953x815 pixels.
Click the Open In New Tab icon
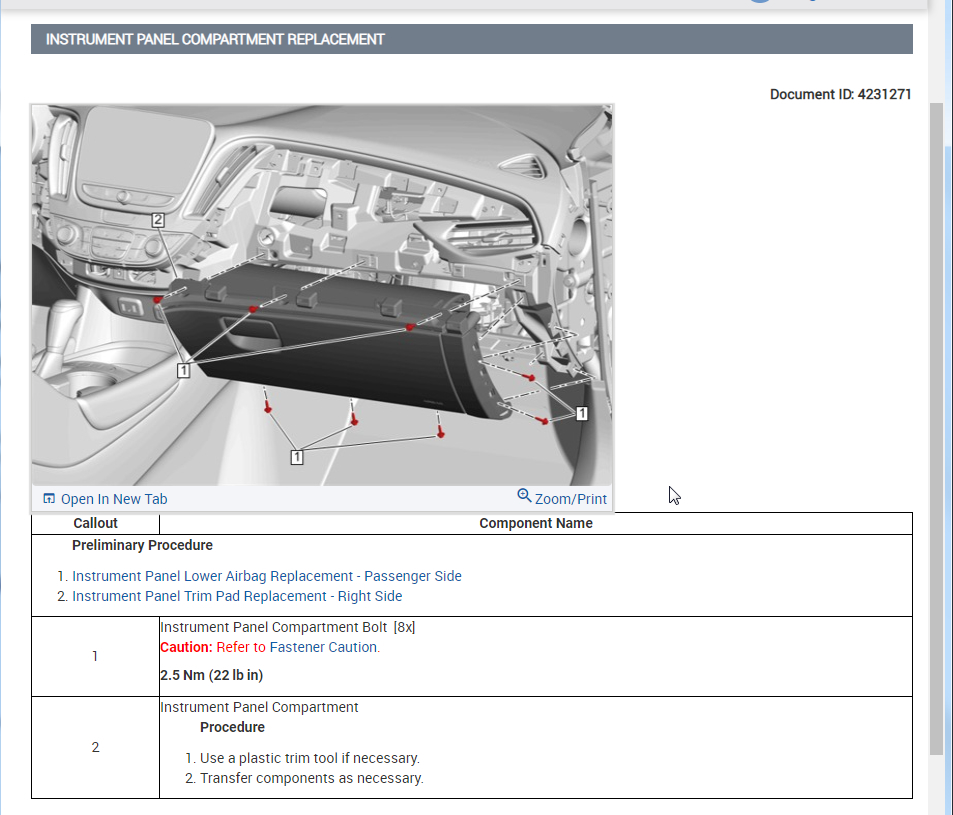(x=49, y=499)
